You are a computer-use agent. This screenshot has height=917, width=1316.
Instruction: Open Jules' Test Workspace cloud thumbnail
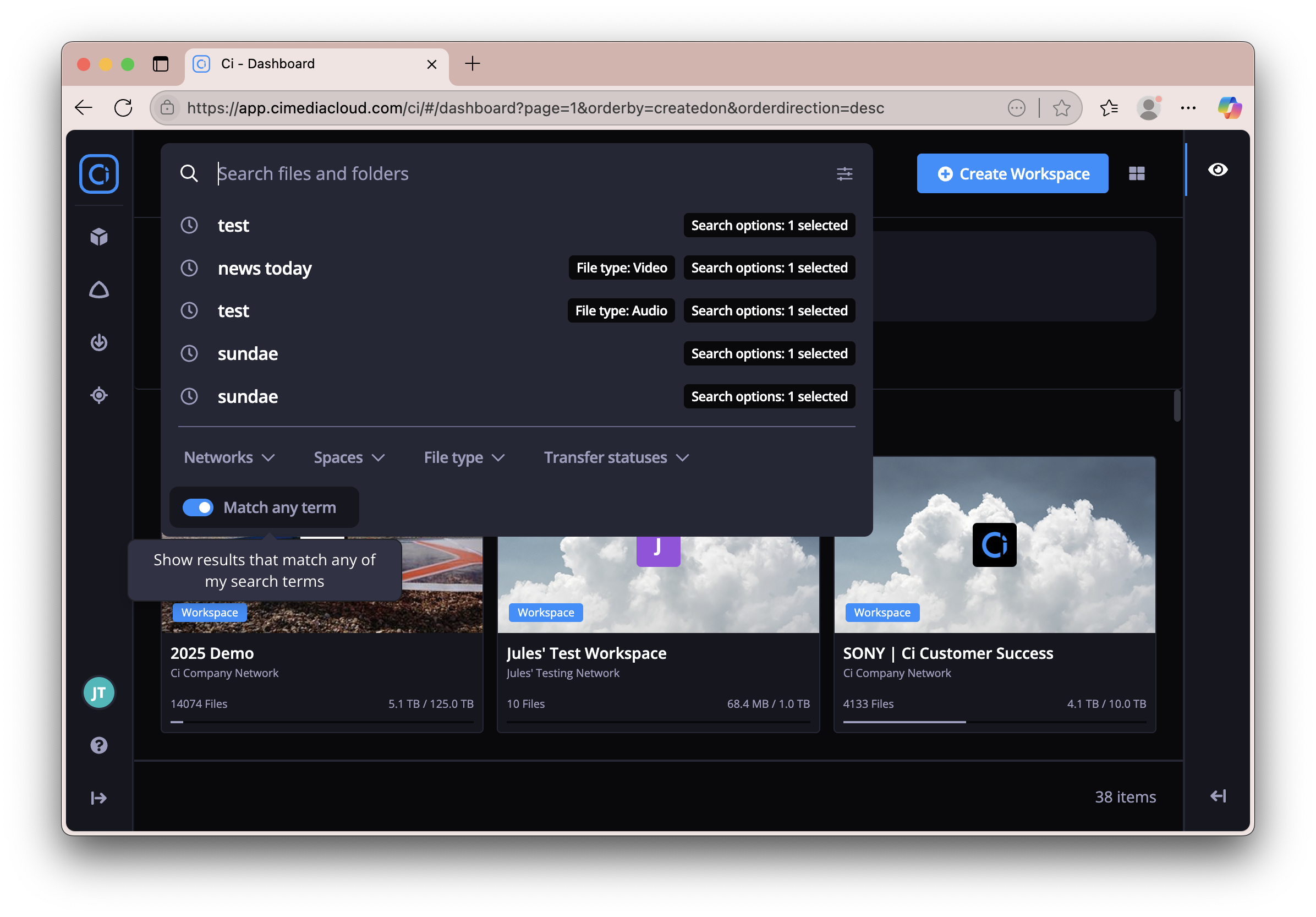[x=658, y=585]
